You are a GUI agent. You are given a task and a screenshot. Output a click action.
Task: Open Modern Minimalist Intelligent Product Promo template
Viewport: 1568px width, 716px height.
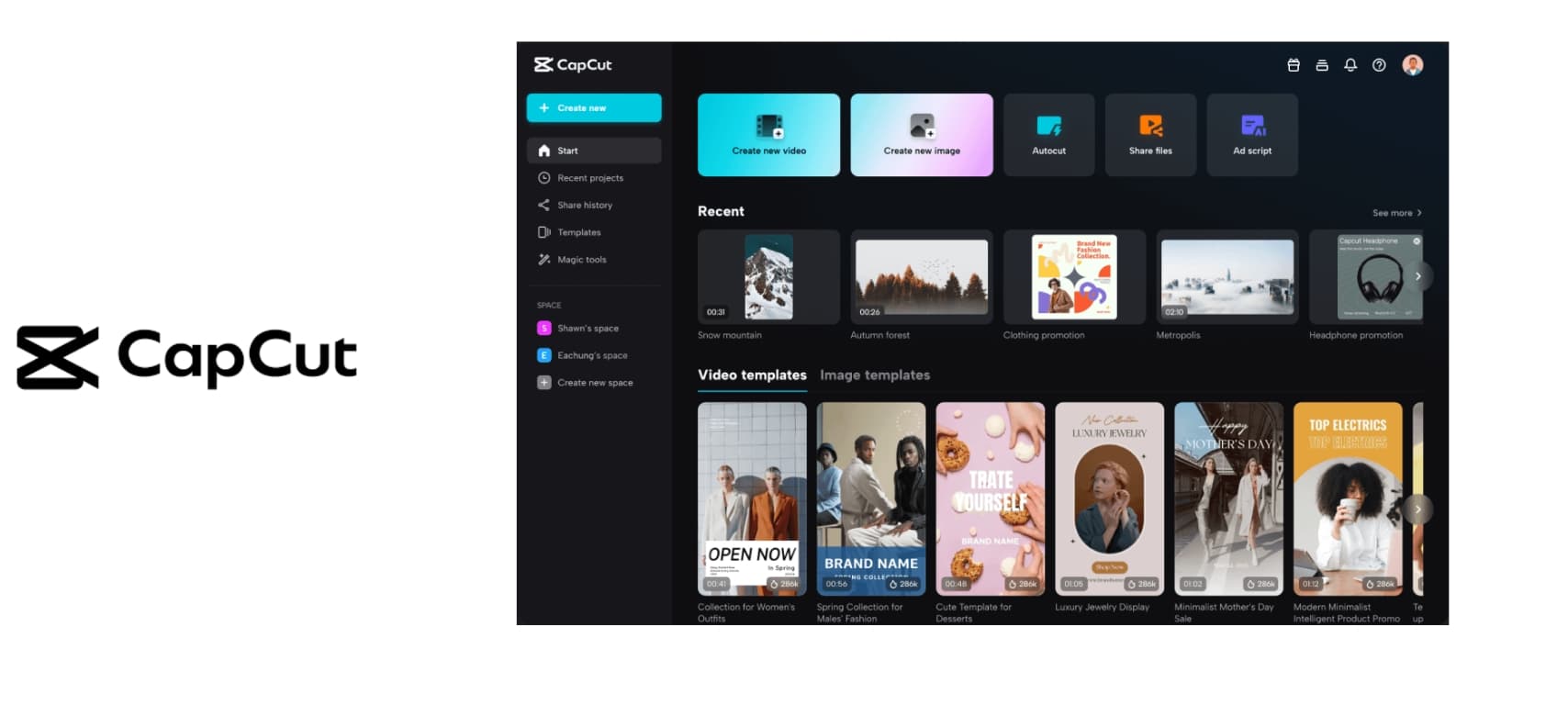tap(1348, 498)
